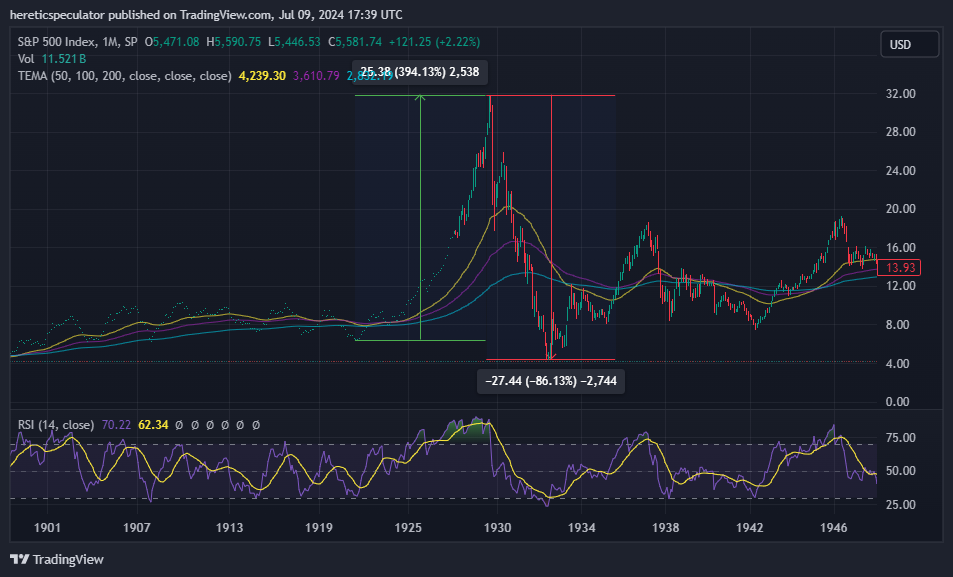Click the green vertical measurement arrow line
This screenshot has height=577, width=953.
(x=420, y=217)
